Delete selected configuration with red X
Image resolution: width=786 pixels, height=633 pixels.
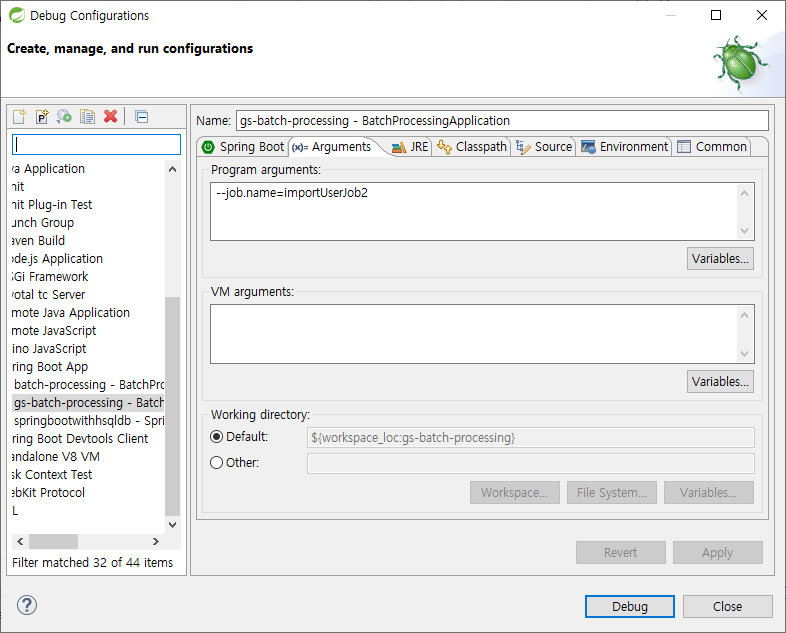tap(110, 116)
